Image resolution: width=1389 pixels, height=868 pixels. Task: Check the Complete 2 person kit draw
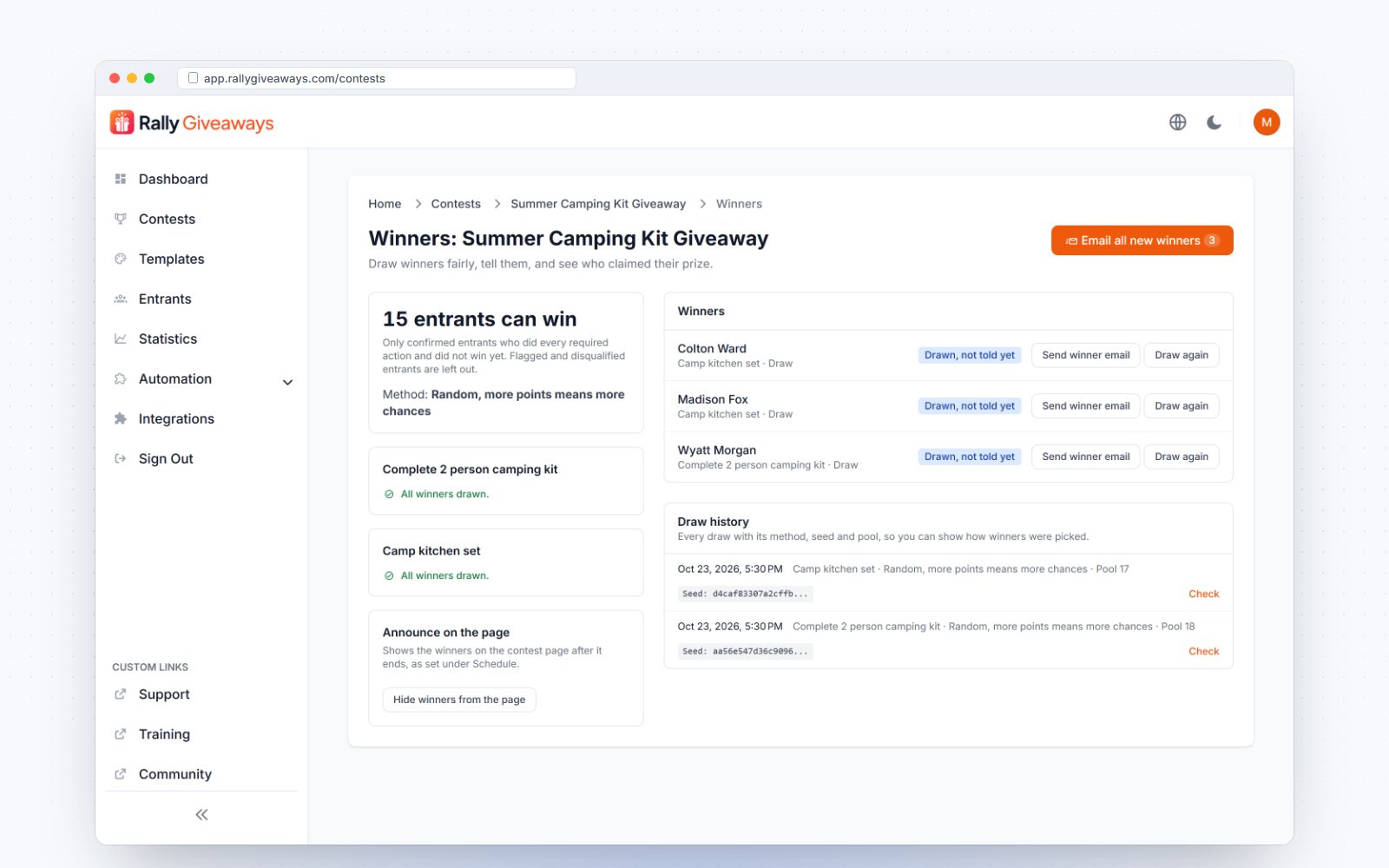[x=1203, y=651]
